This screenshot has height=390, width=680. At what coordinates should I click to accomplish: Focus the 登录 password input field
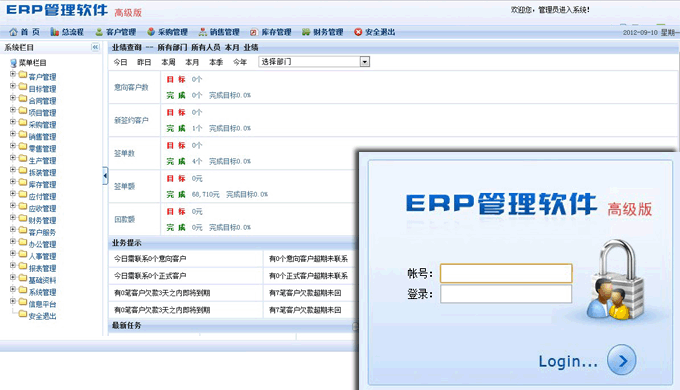pyautogui.click(x=506, y=294)
